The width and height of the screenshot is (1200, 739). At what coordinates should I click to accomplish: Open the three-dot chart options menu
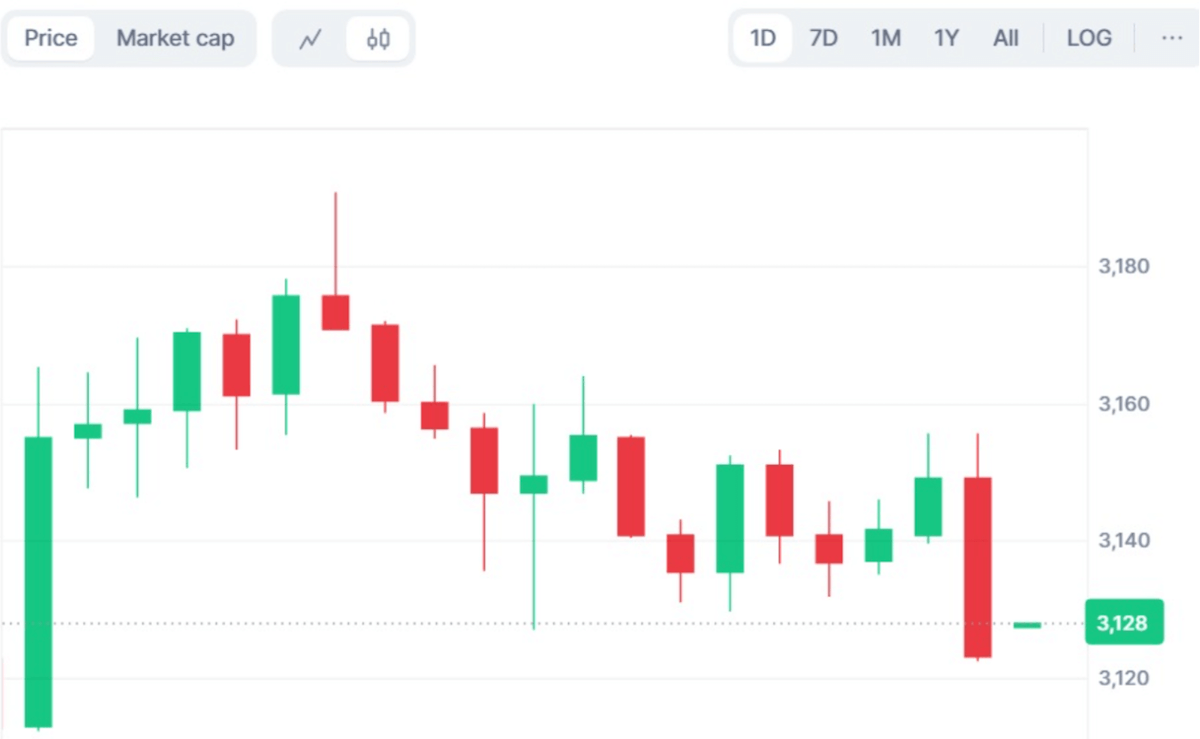click(x=1173, y=38)
